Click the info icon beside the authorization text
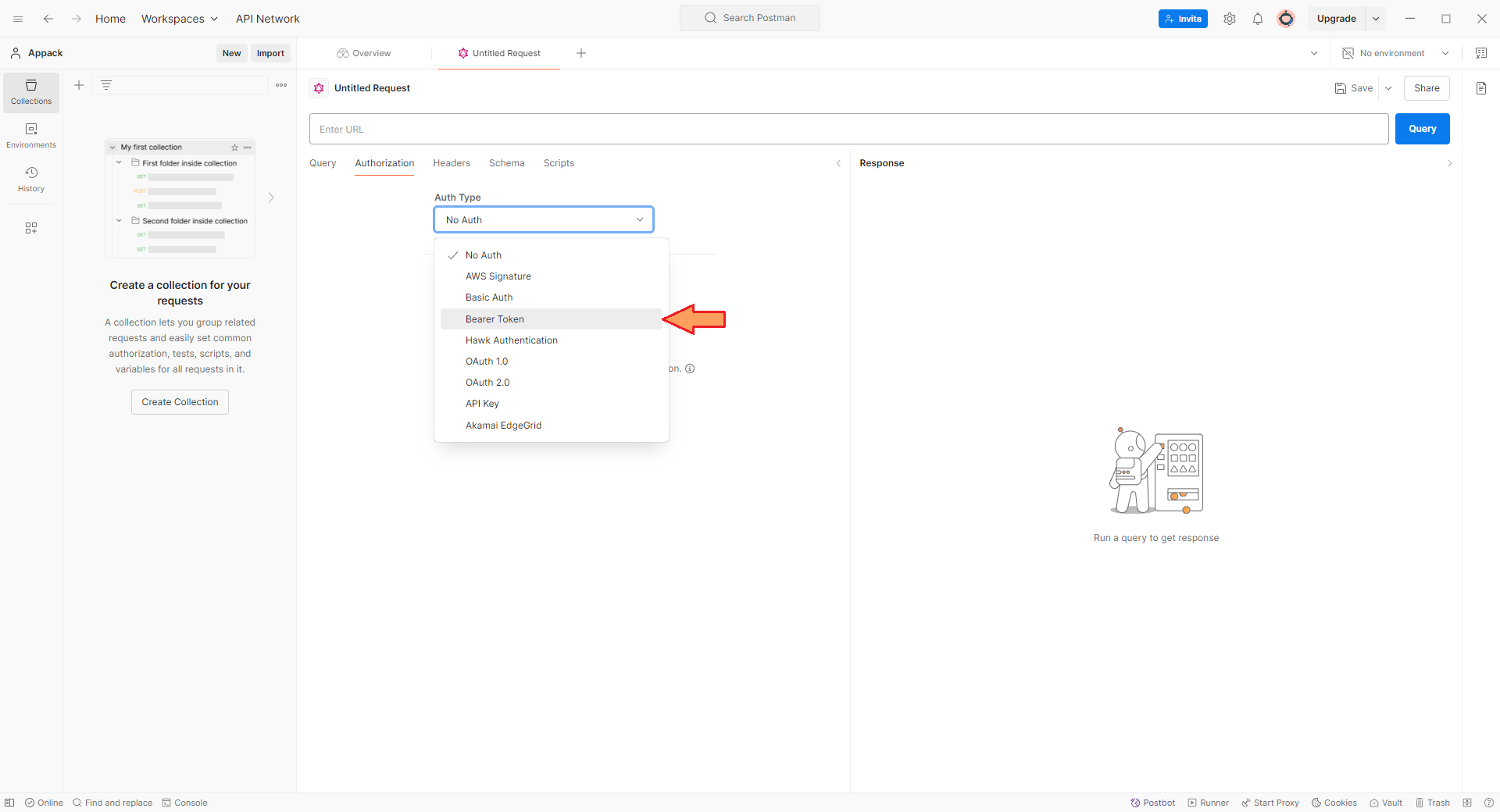The height and width of the screenshot is (812, 1500). [x=690, y=369]
